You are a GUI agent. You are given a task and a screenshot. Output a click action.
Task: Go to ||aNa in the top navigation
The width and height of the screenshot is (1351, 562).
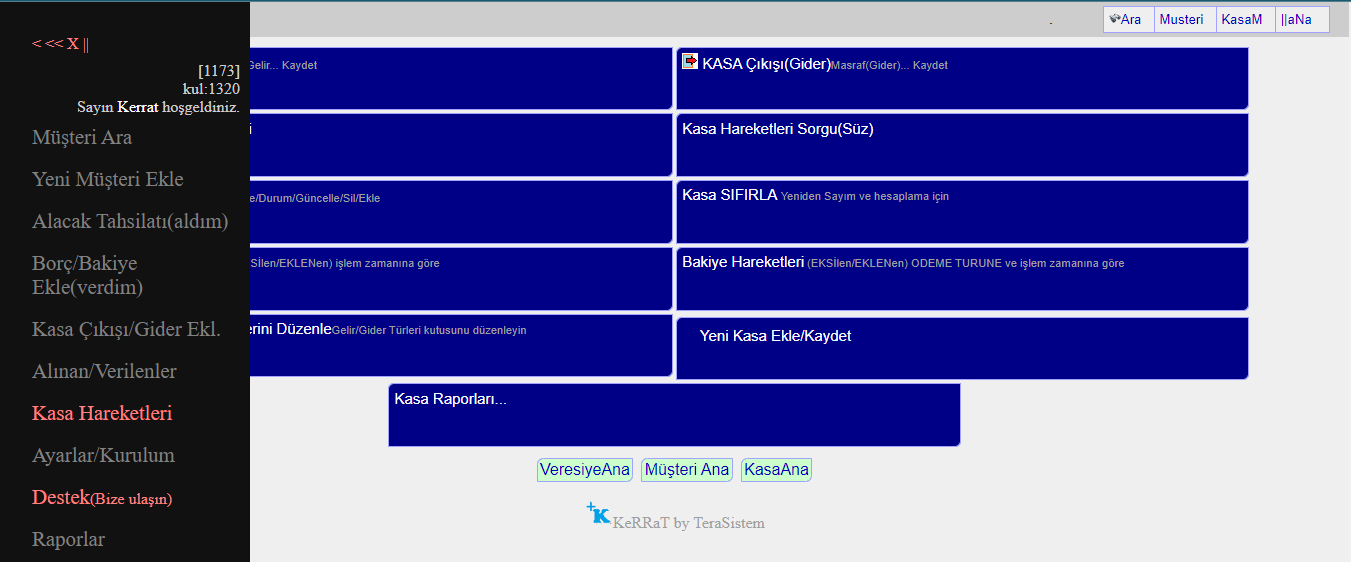tap(1296, 20)
